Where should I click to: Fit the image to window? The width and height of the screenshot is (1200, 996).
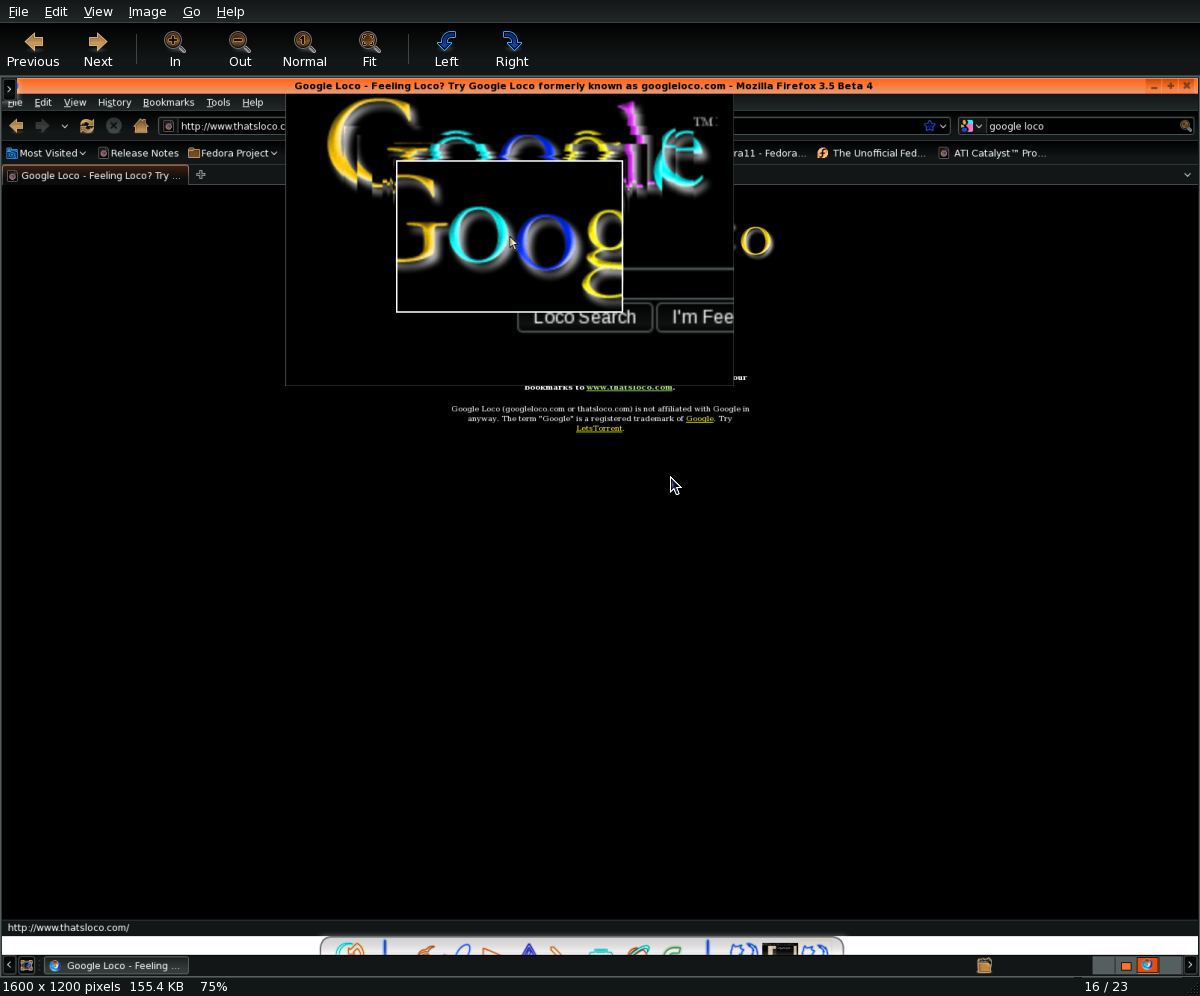(x=370, y=49)
